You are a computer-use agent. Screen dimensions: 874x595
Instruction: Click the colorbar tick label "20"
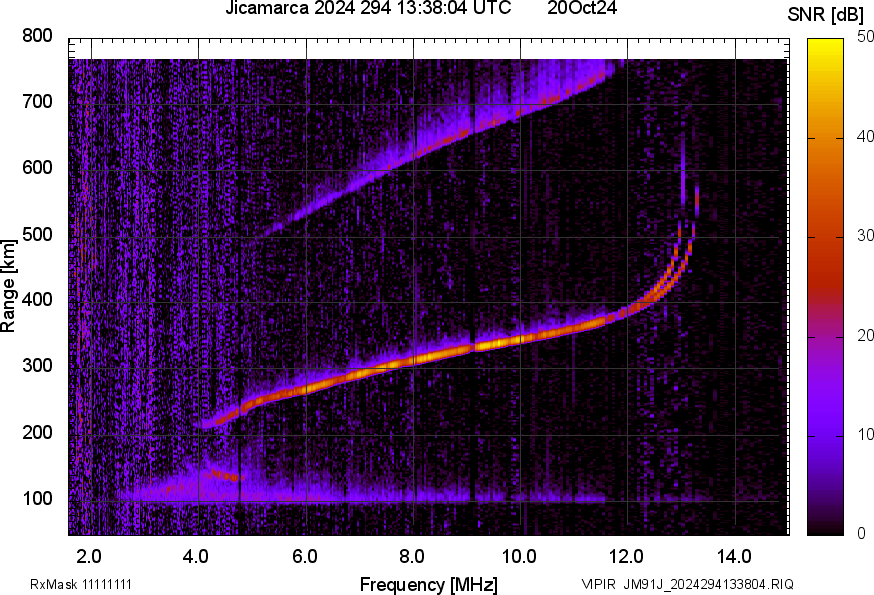pos(865,336)
